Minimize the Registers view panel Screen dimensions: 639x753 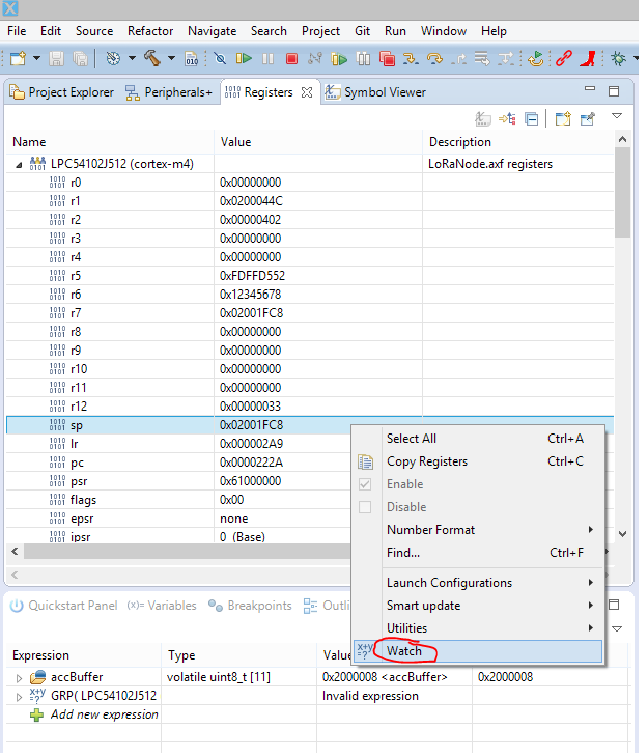point(590,89)
